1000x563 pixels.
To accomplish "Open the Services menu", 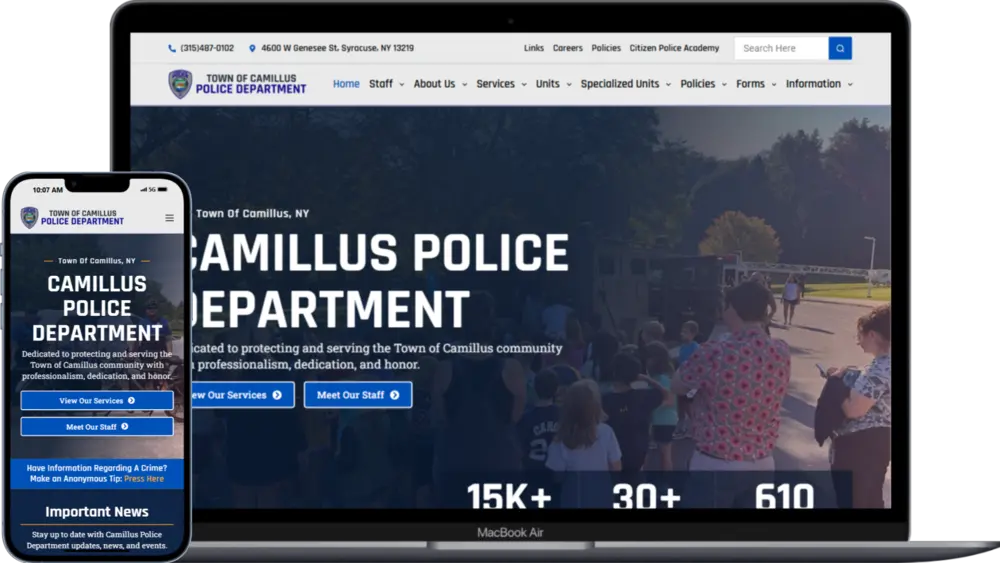I will click(x=496, y=84).
